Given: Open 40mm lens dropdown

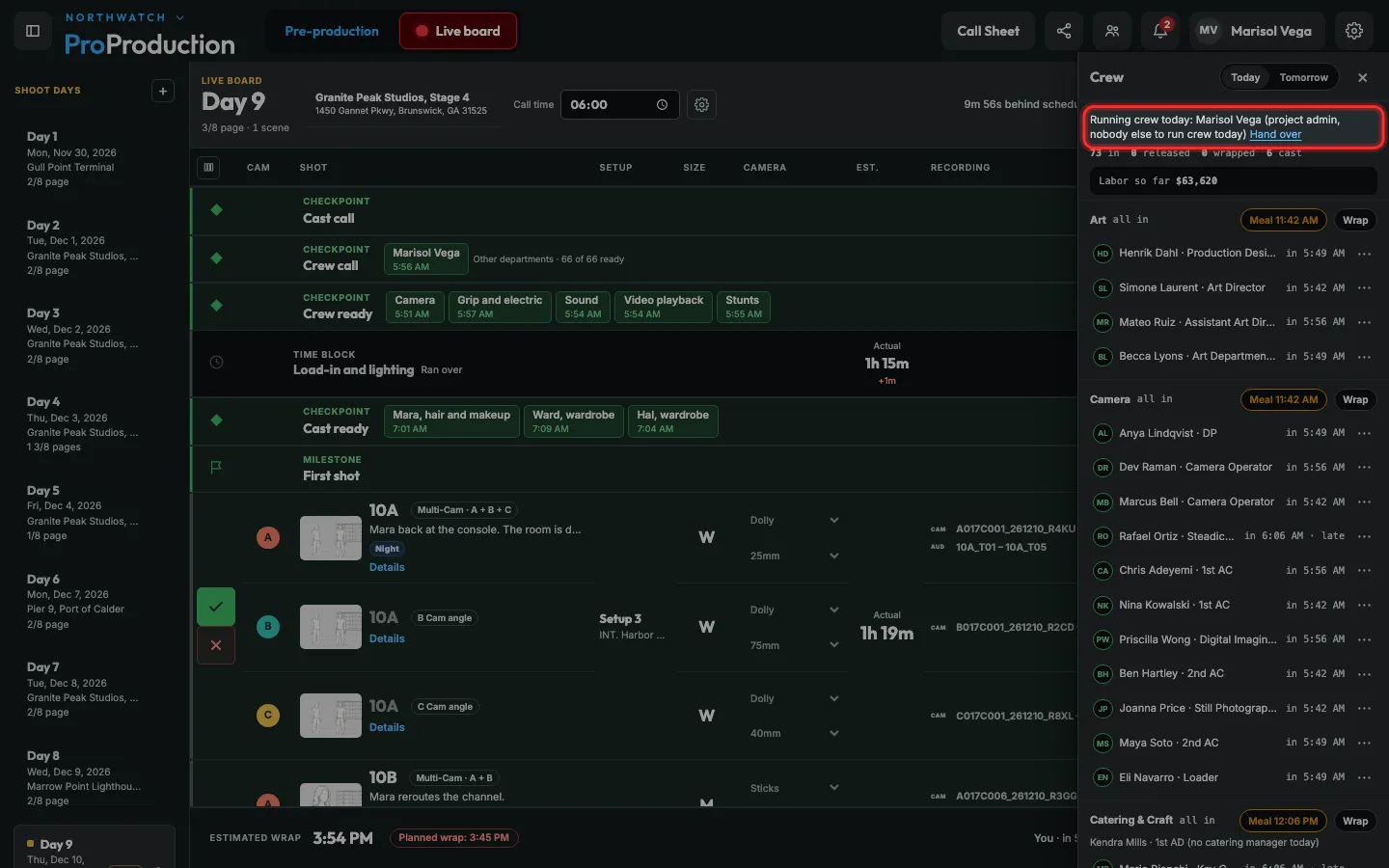Looking at the screenshot, I should [794, 733].
